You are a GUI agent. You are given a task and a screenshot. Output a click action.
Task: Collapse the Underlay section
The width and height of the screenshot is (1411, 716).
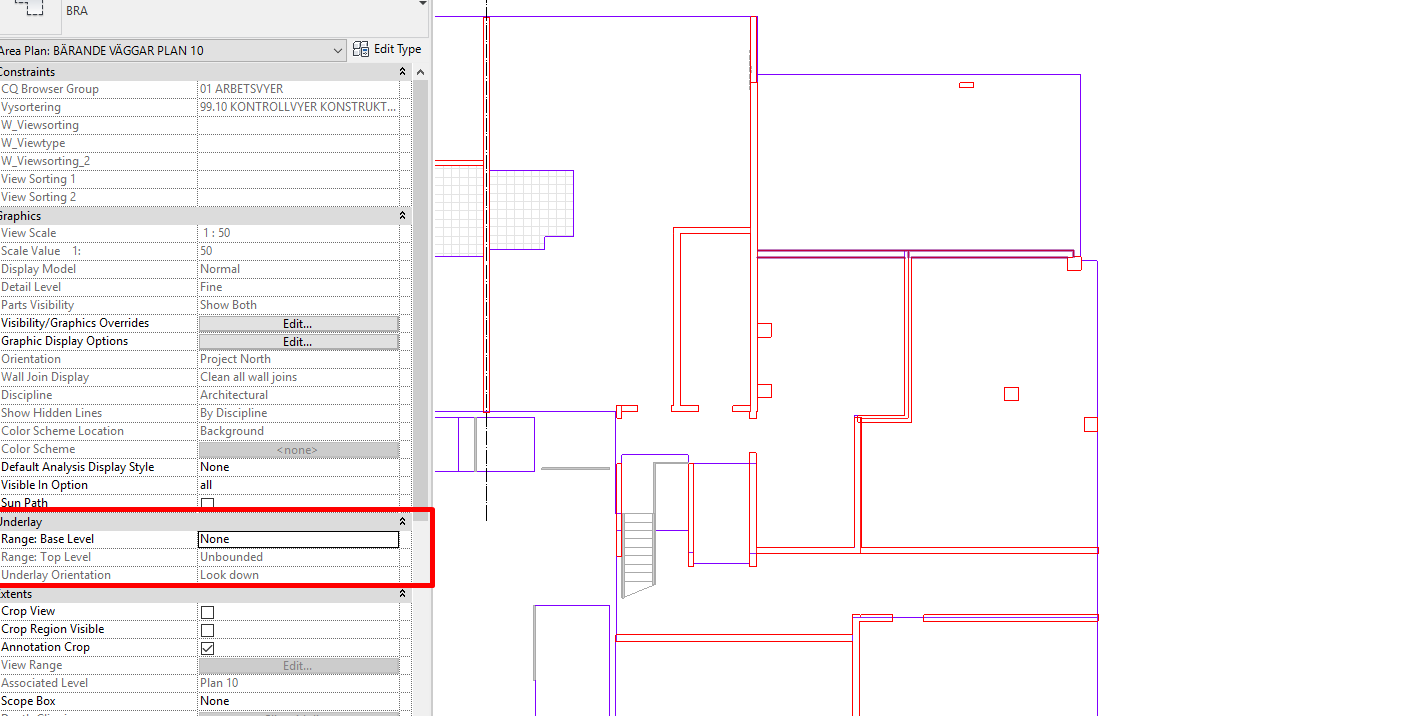pos(402,521)
